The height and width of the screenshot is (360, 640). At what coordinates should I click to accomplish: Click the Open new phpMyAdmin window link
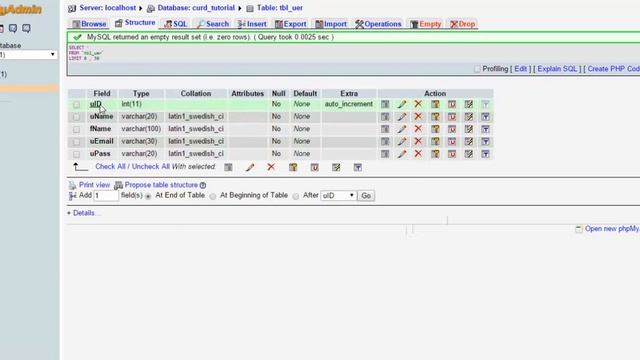point(611,229)
